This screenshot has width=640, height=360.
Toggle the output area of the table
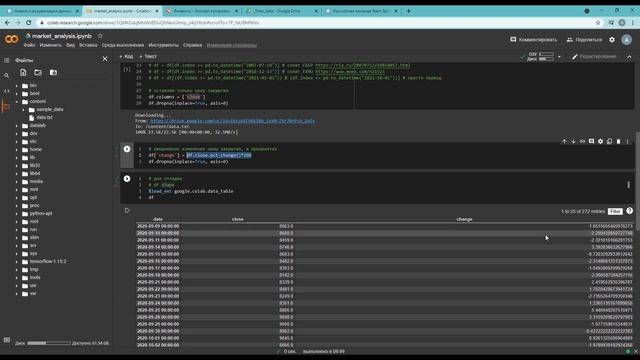[x=127, y=211]
